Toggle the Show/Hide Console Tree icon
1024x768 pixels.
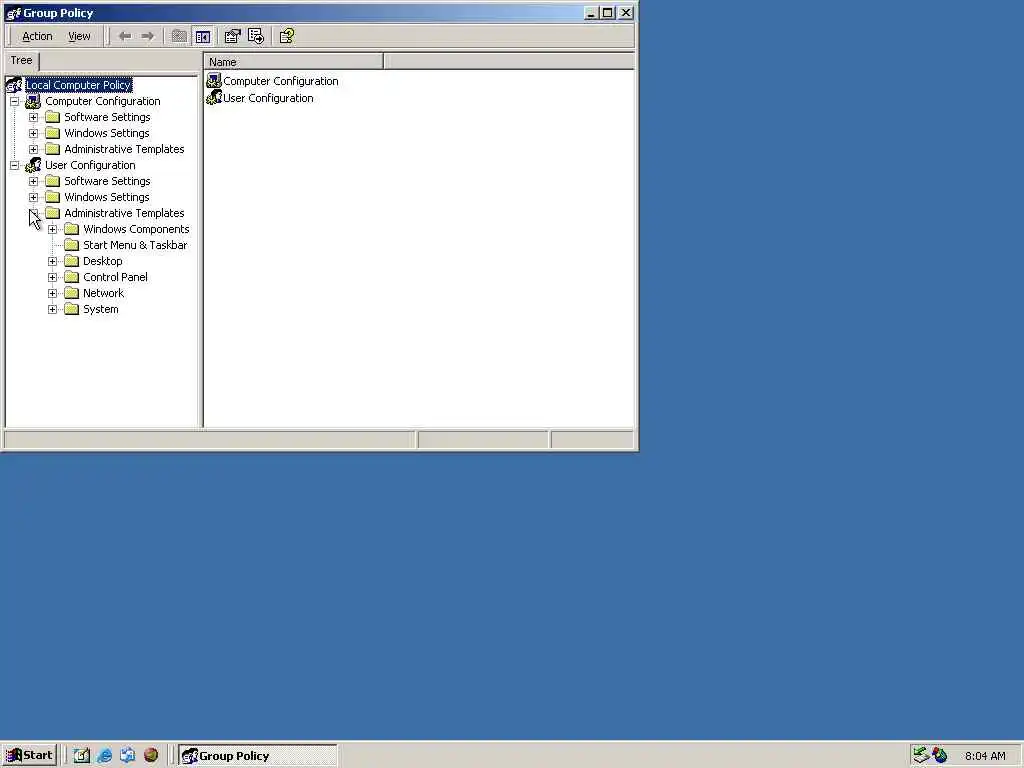[x=203, y=37]
